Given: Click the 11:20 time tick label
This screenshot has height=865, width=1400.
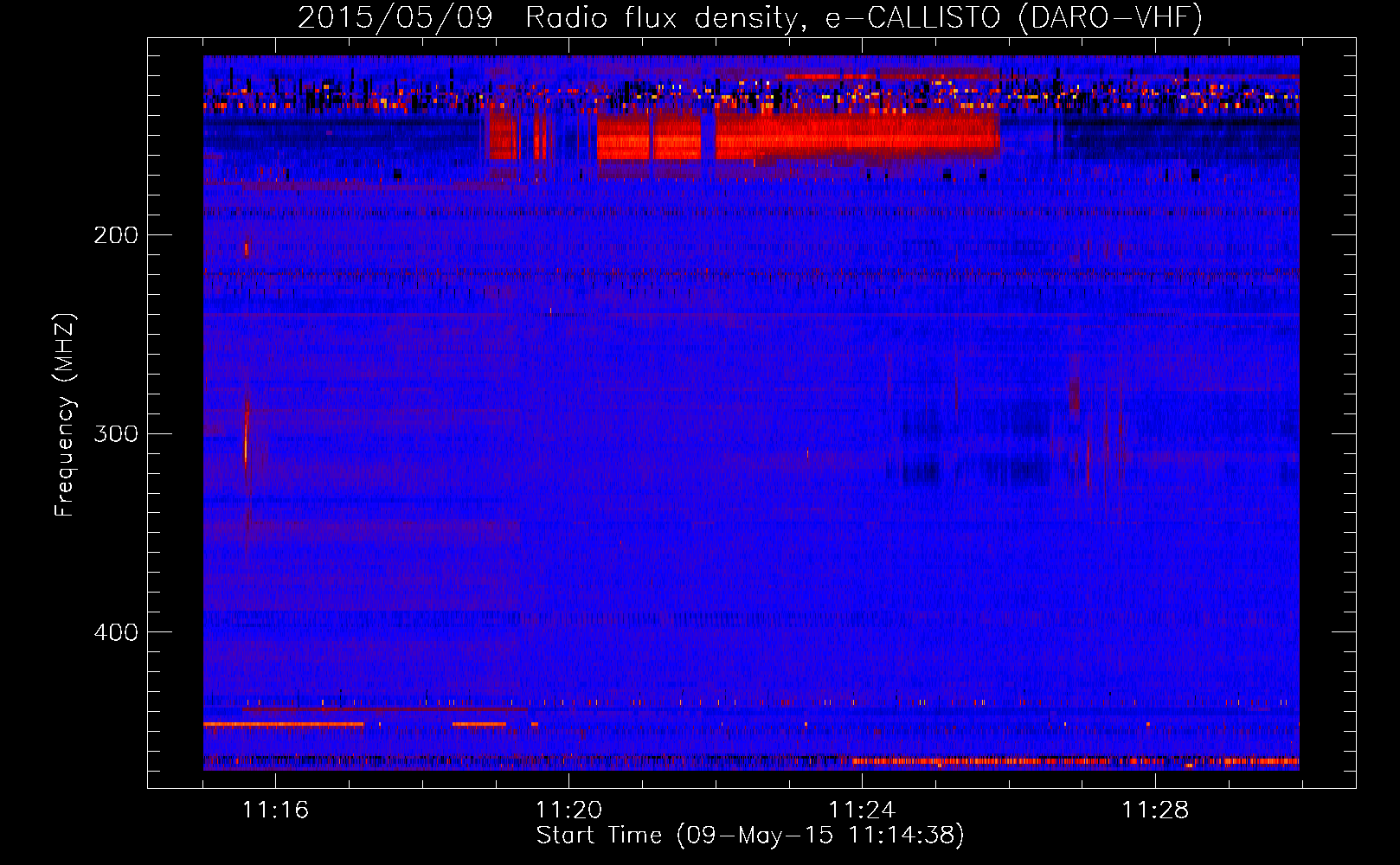Looking at the screenshot, I should [568, 810].
